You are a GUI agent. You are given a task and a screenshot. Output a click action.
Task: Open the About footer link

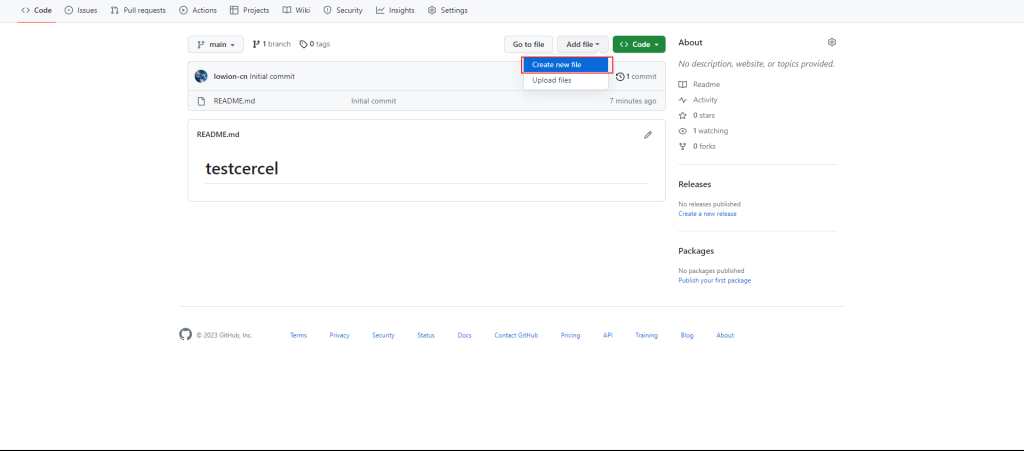(x=725, y=335)
